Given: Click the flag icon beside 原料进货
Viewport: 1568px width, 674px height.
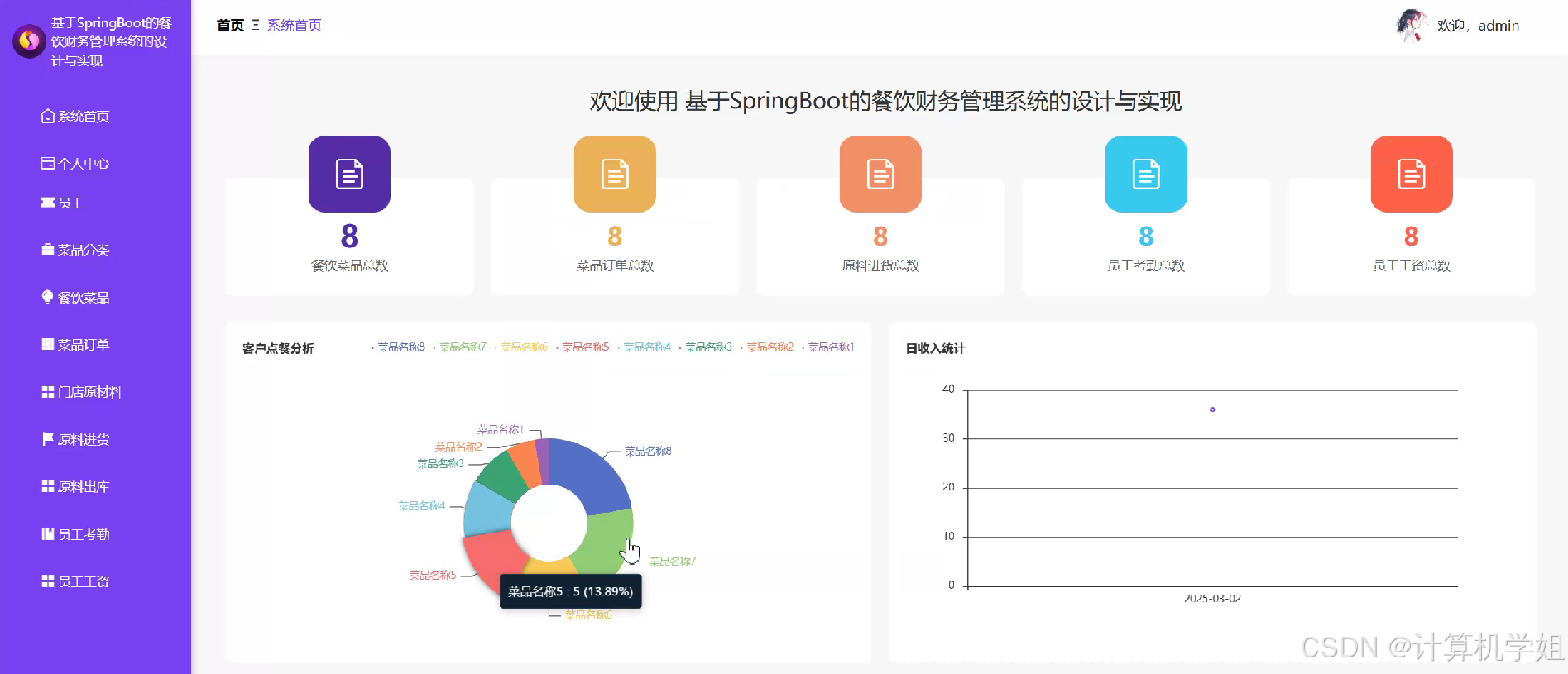Looking at the screenshot, I should [48, 438].
